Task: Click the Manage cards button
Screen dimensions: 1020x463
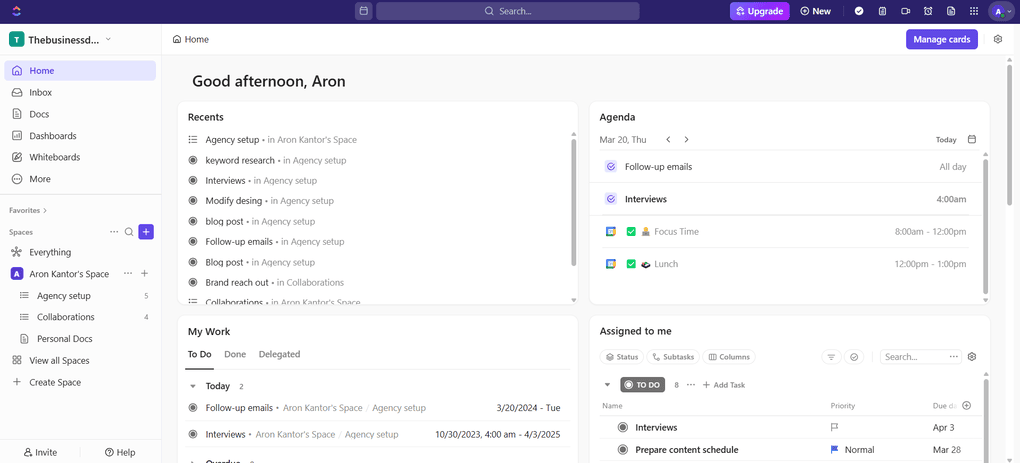Action: click(941, 39)
